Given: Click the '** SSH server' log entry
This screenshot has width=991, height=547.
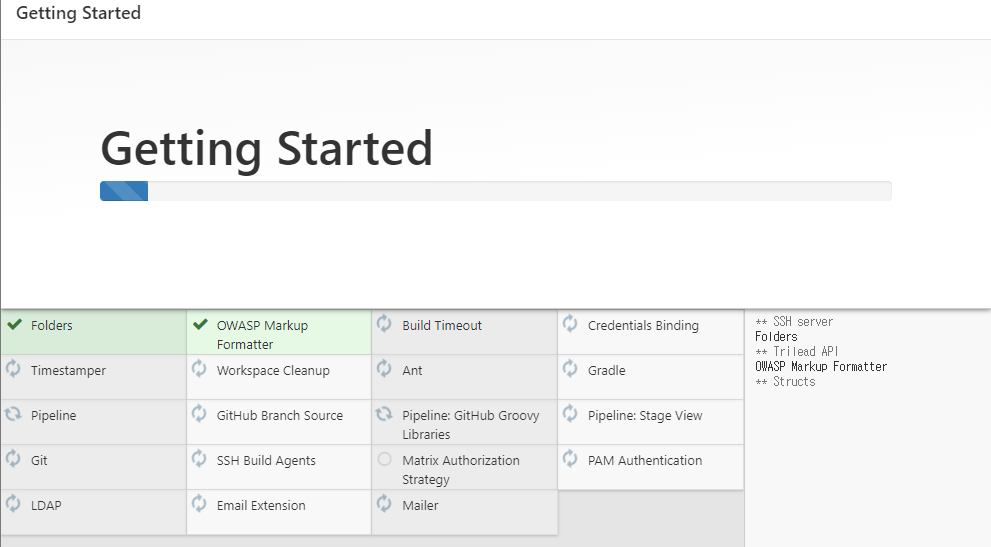Looking at the screenshot, I should pos(794,322).
